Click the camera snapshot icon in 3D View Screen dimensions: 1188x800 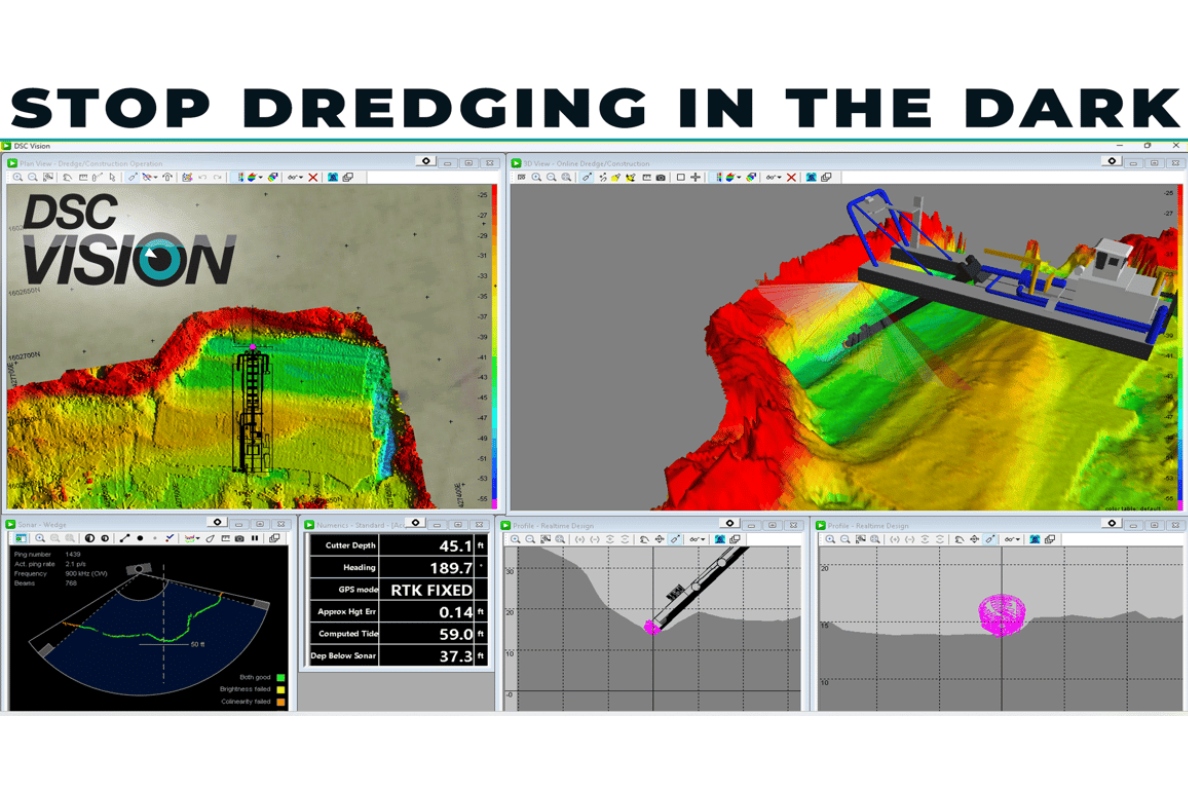point(661,177)
